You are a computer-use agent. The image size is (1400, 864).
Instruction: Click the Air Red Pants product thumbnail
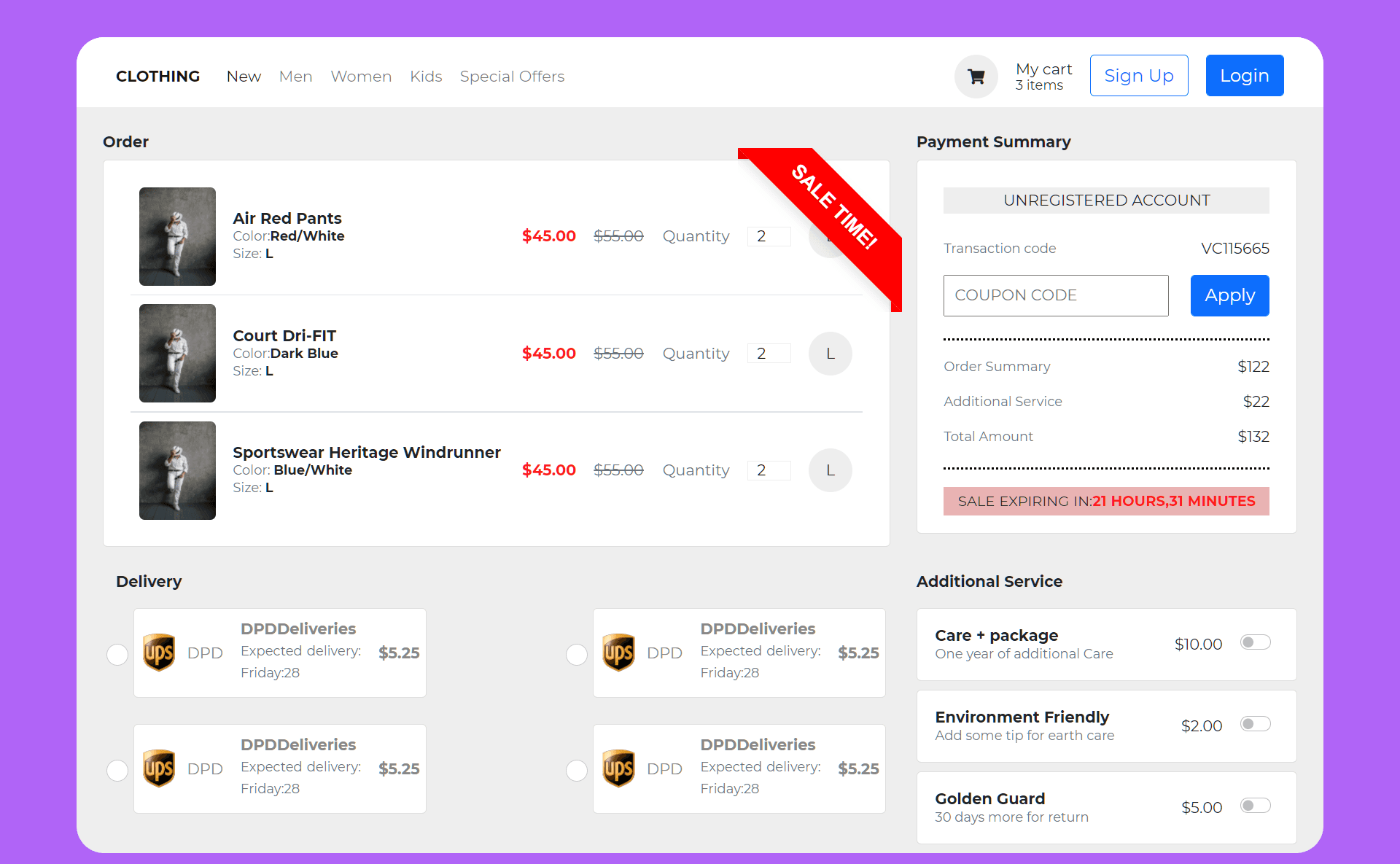[x=177, y=236]
